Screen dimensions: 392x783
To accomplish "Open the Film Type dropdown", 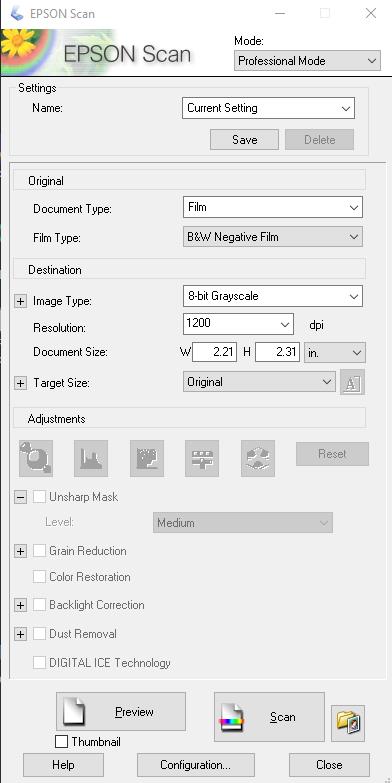I will click(x=273, y=237).
